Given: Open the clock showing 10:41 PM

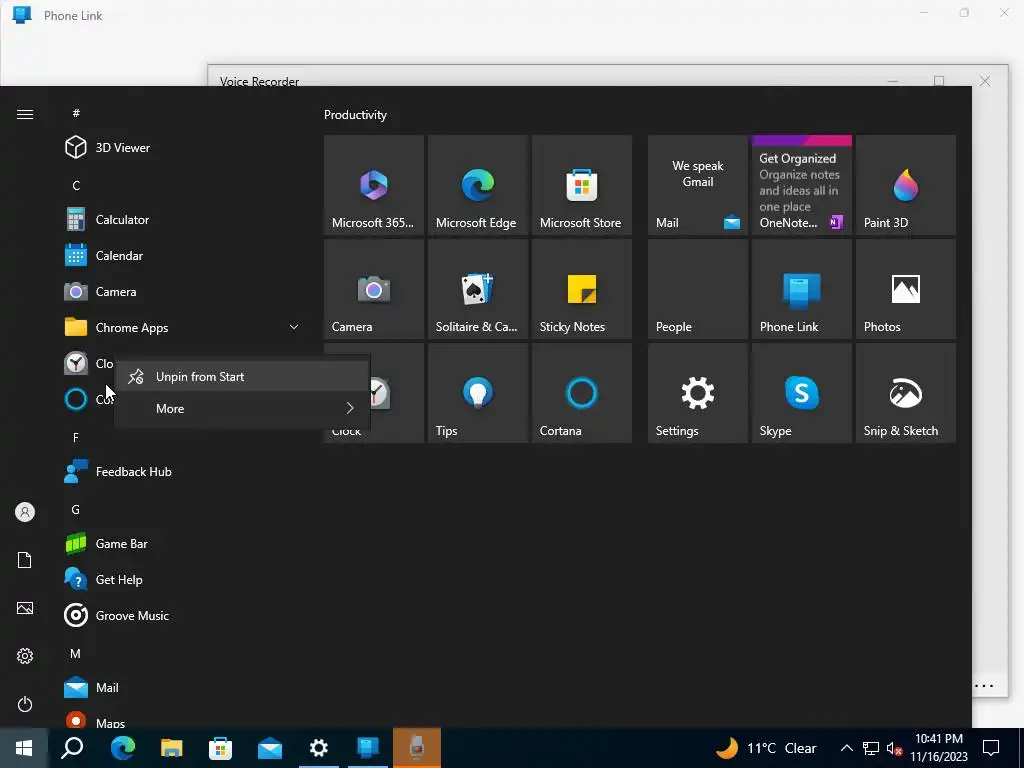Looking at the screenshot, I should coord(939,748).
